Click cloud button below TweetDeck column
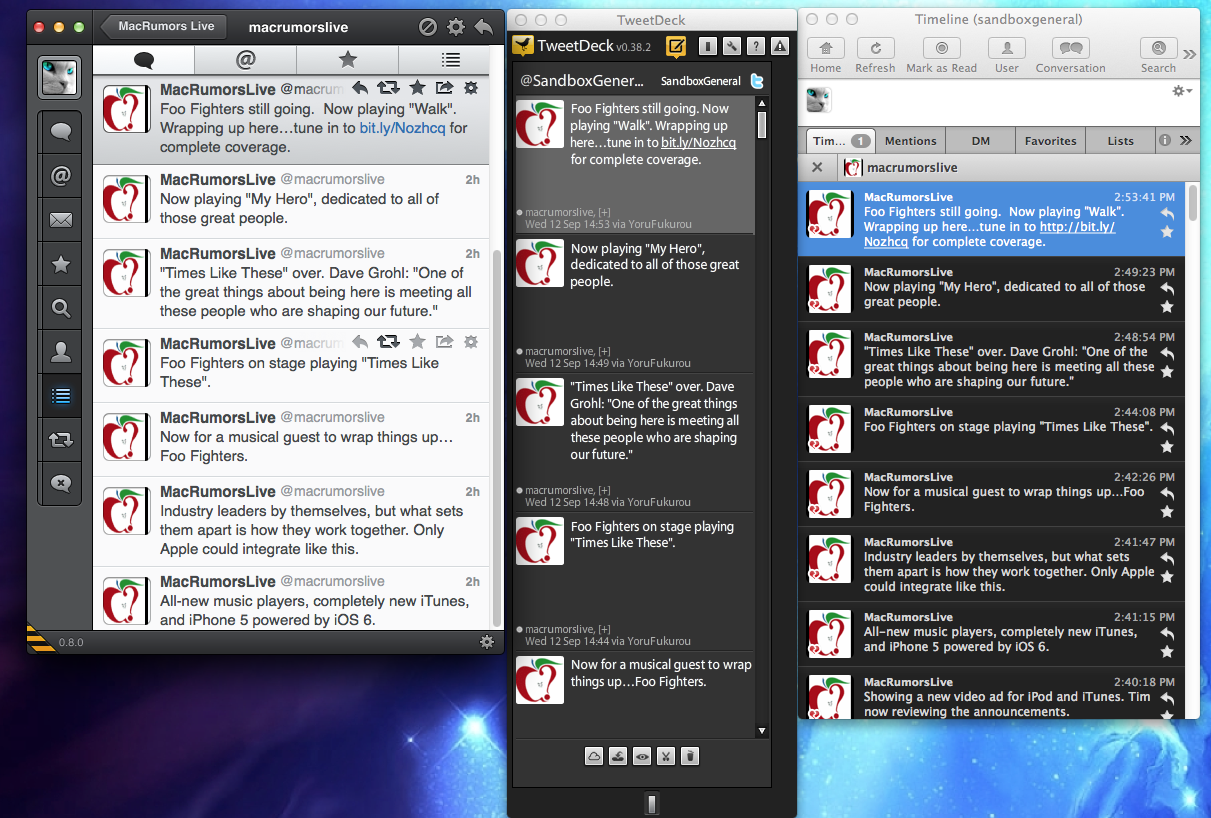The image size is (1211, 818). [594, 756]
